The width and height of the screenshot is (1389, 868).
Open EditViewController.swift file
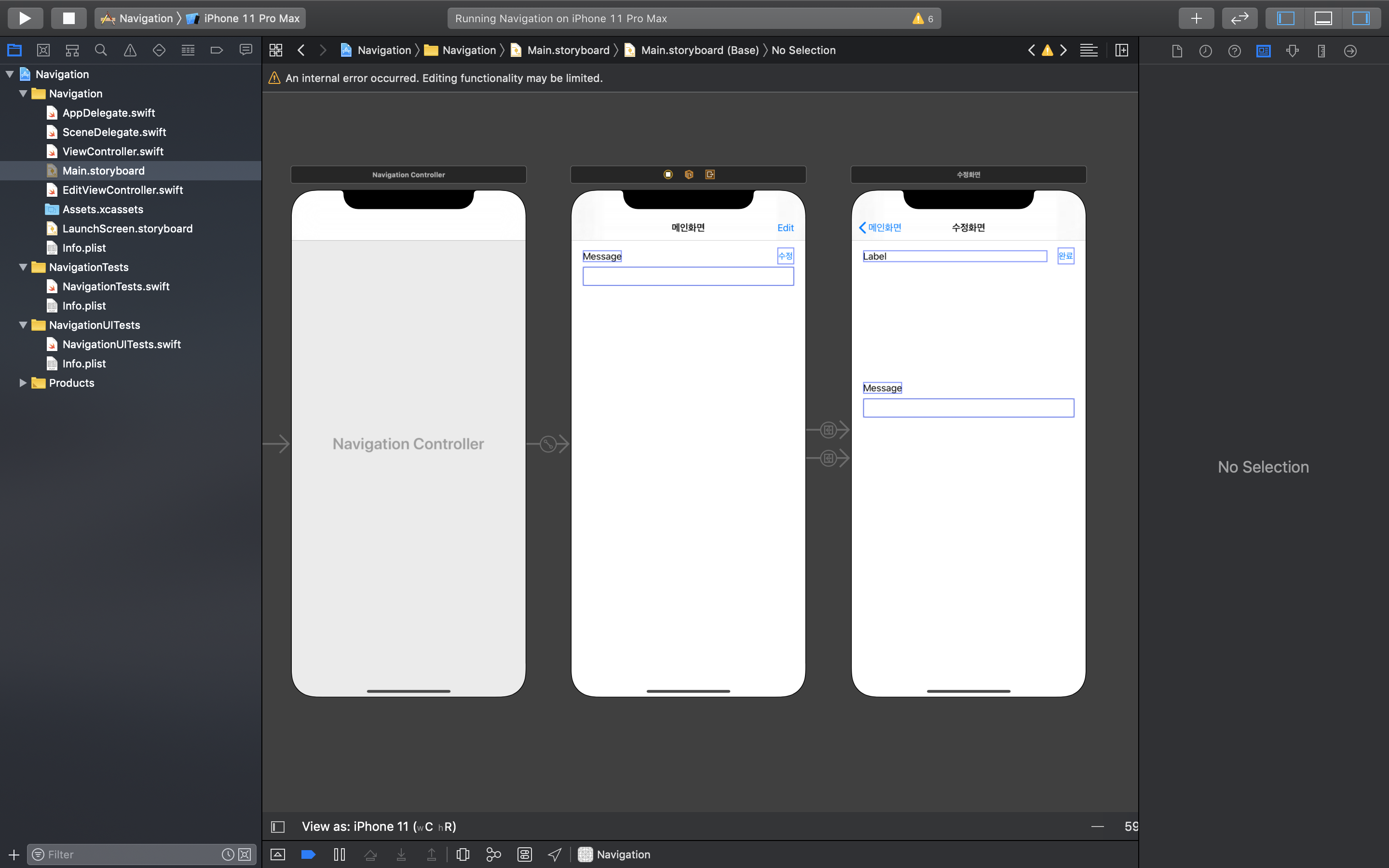122,190
